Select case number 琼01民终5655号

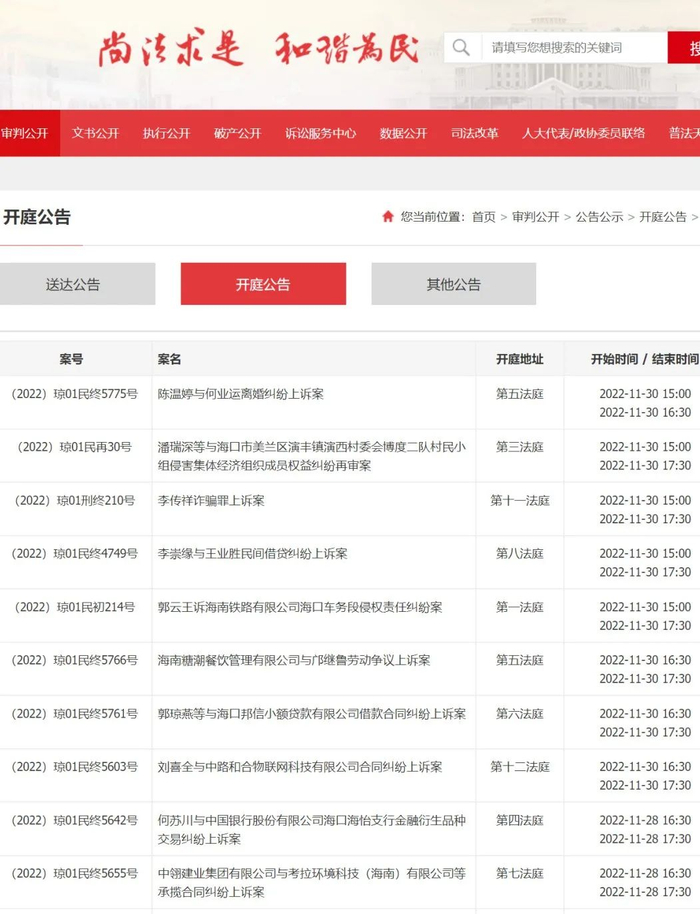point(75,874)
